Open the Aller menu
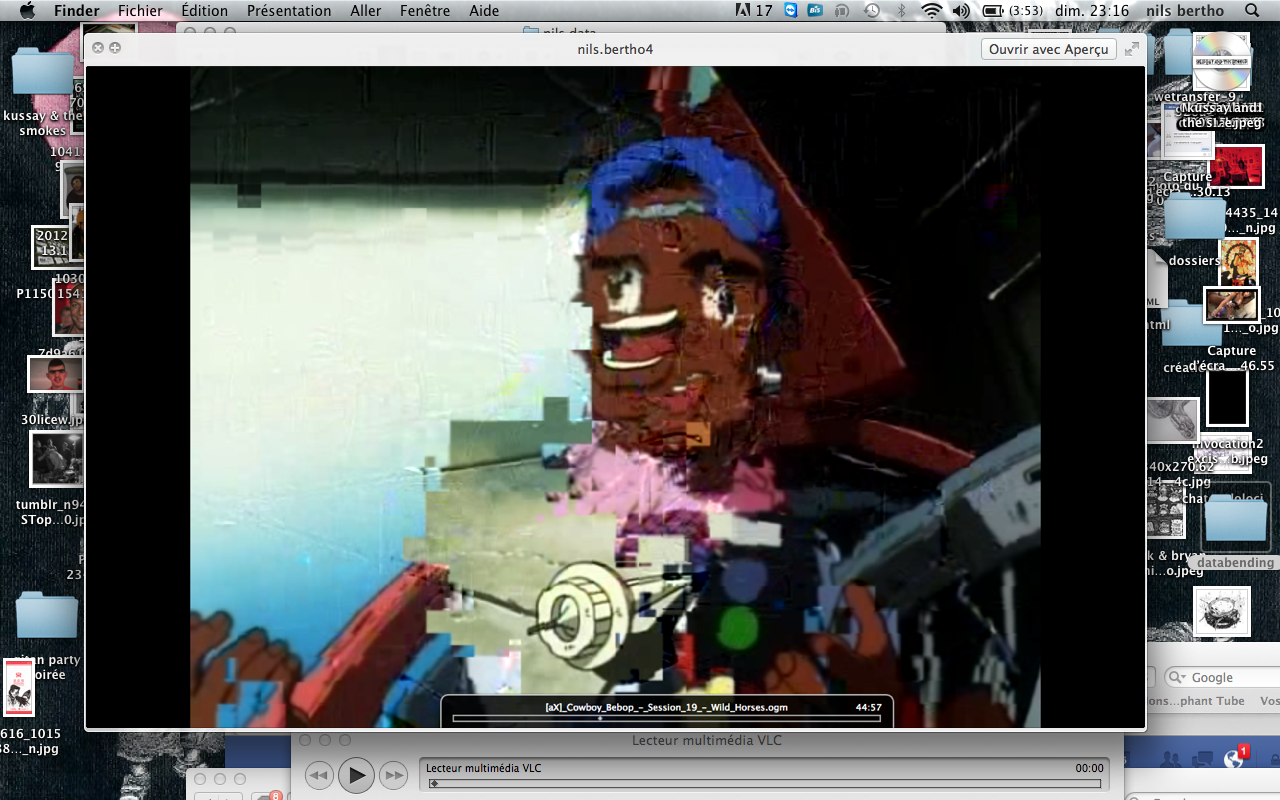Viewport: 1280px width, 800px height. tap(366, 11)
